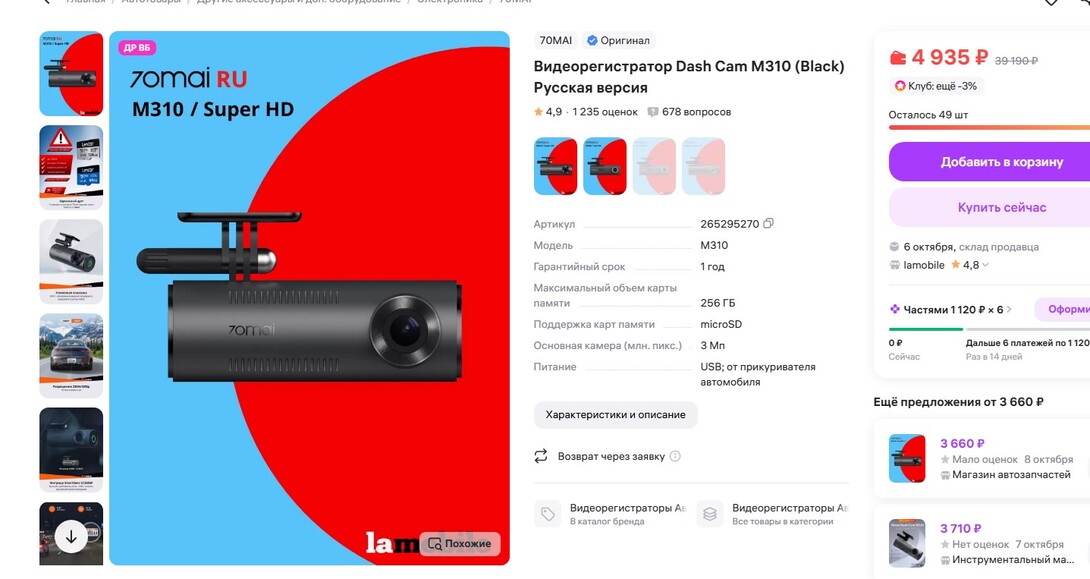Viewport: 1090px width, 579px height.
Task: Open the category stack icon
Action: pos(710,514)
